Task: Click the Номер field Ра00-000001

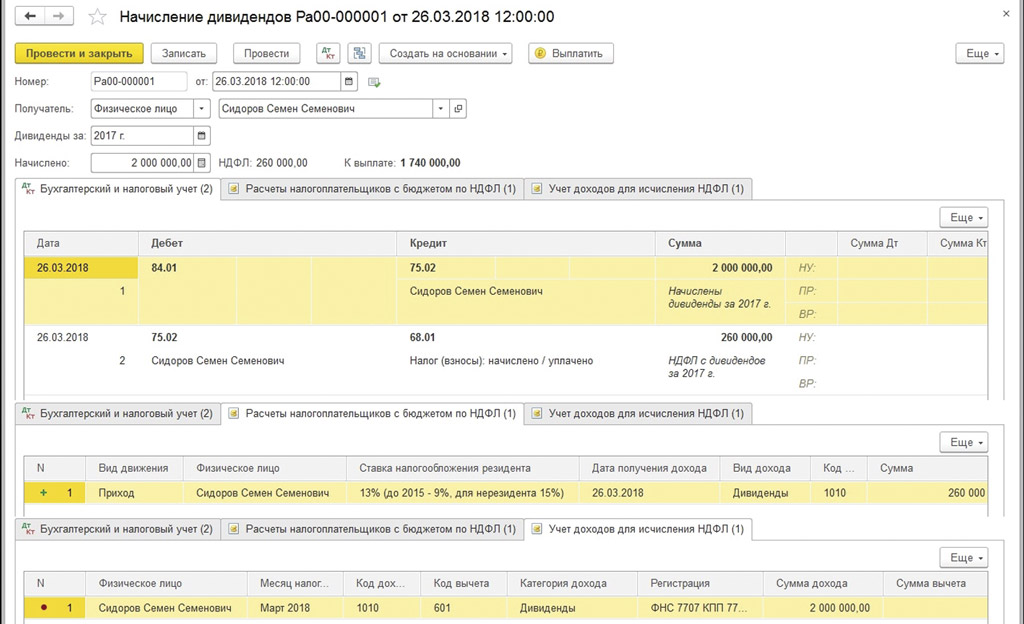Action: (139, 82)
